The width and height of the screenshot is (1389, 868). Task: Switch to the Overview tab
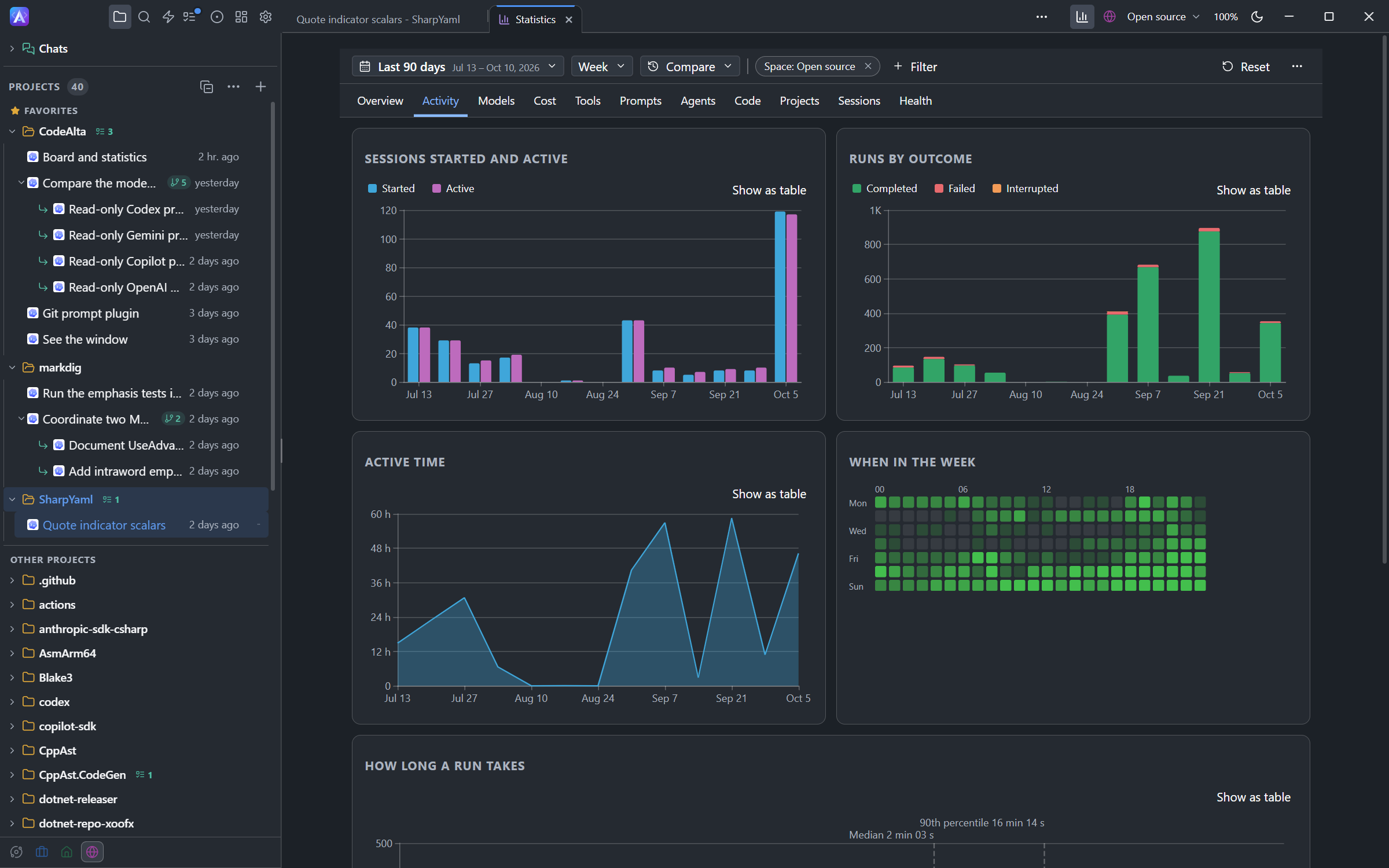380,101
